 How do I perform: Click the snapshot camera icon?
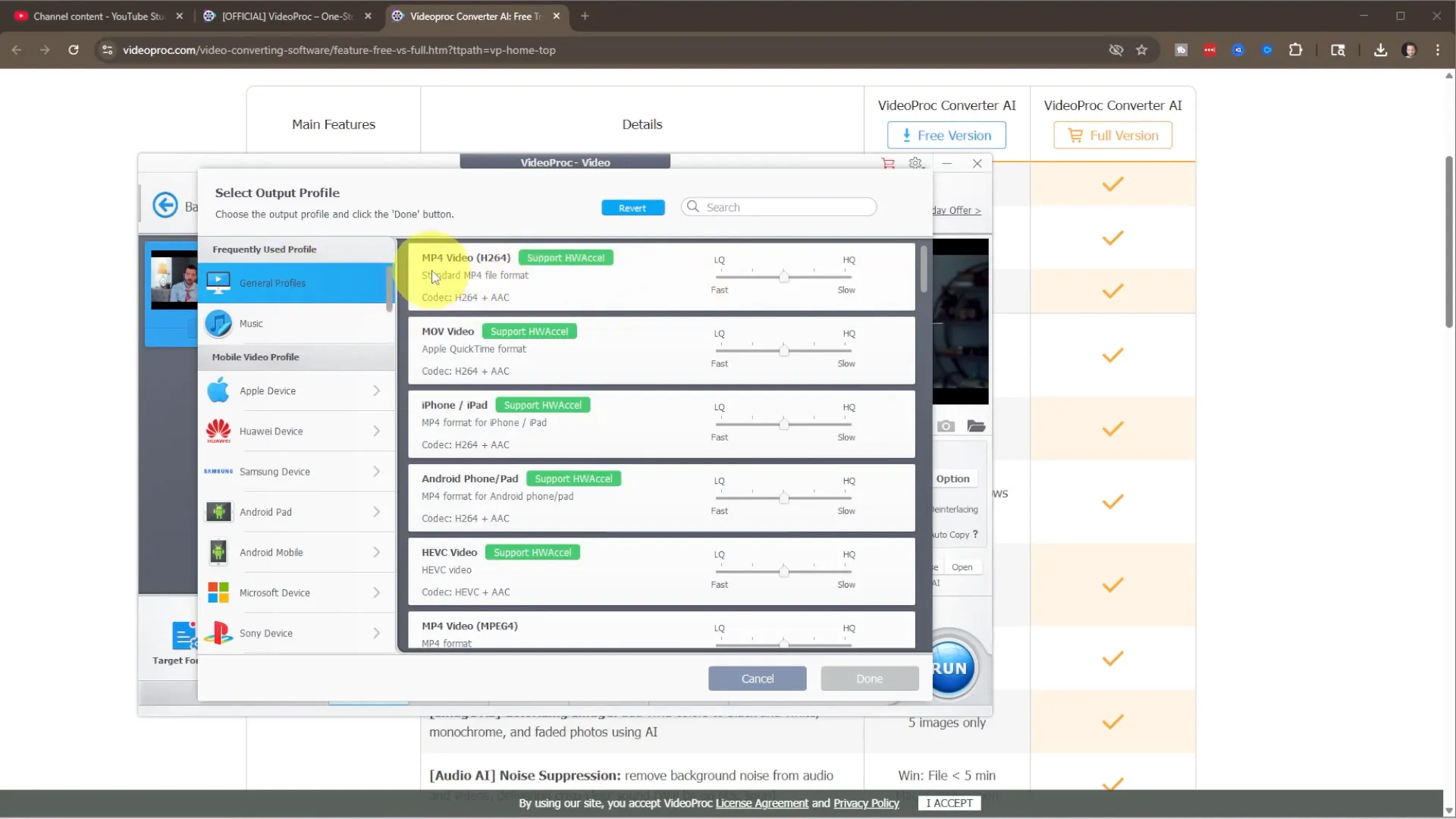tap(946, 426)
